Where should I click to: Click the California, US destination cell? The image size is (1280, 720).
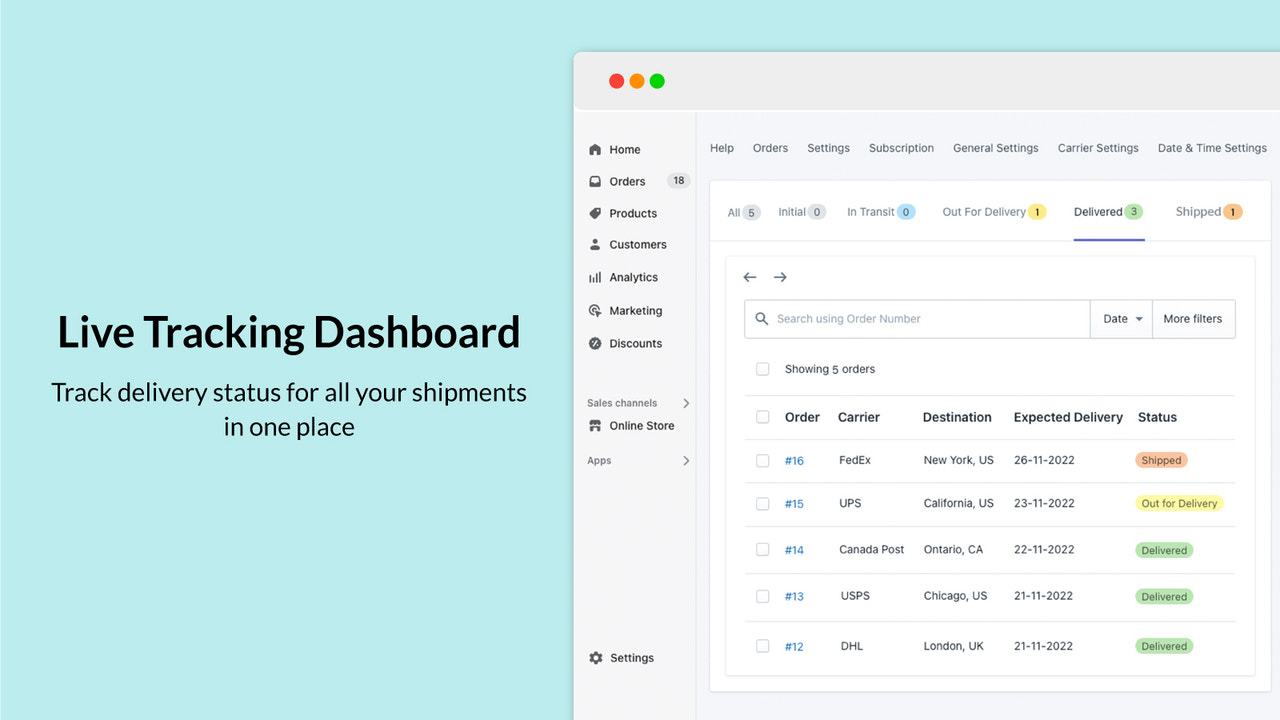959,503
